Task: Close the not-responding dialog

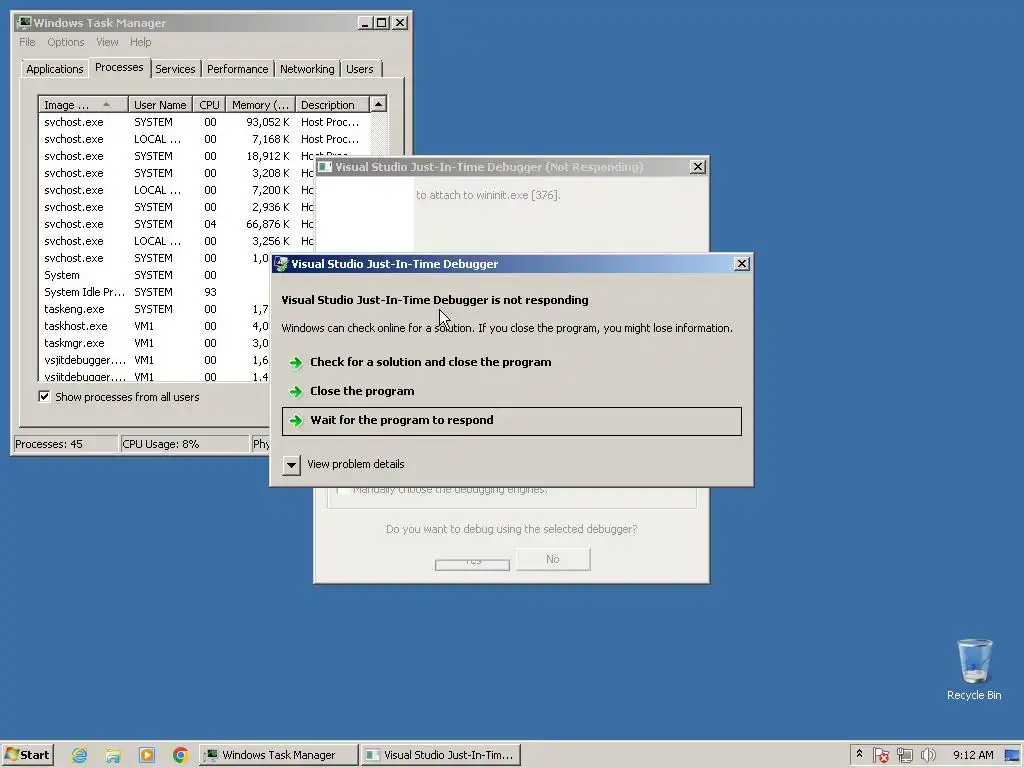Action: click(x=741, y=264)
